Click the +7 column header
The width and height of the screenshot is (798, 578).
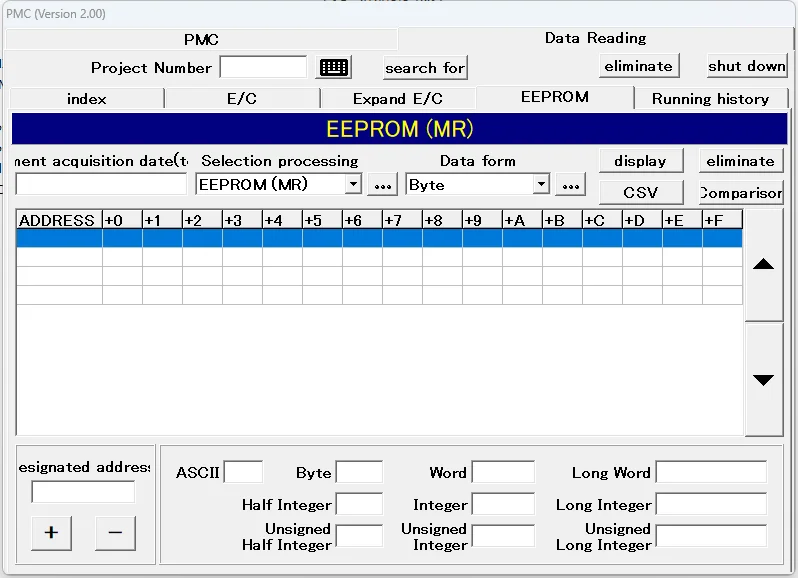point(403,220)
